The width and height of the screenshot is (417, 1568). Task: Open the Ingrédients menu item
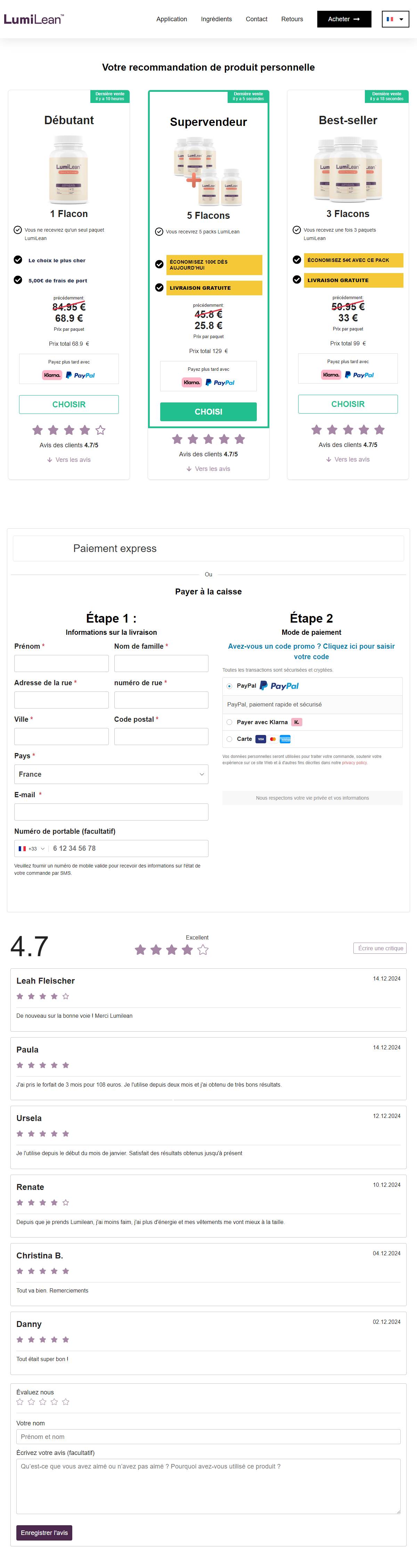pos(216,19)
